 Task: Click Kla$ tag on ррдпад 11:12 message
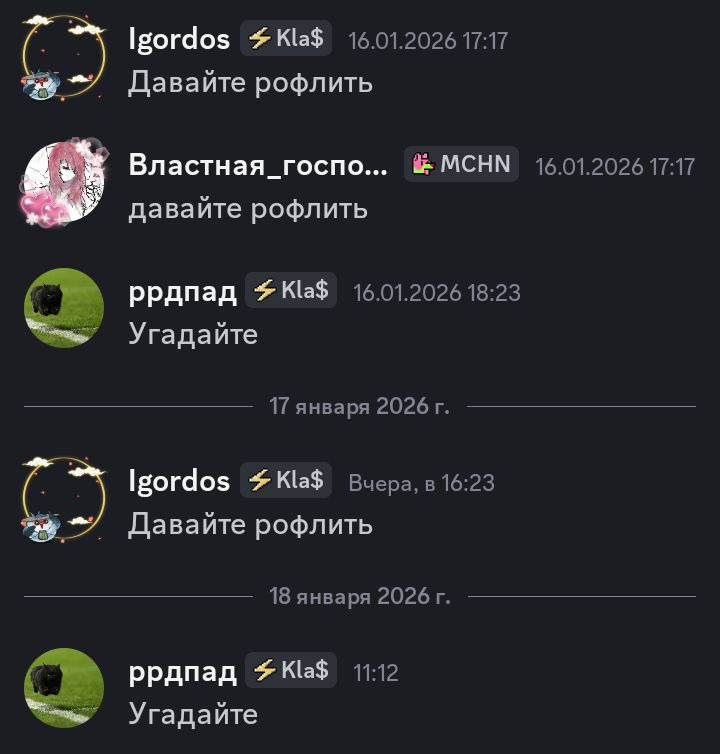(x=291, y=670)
